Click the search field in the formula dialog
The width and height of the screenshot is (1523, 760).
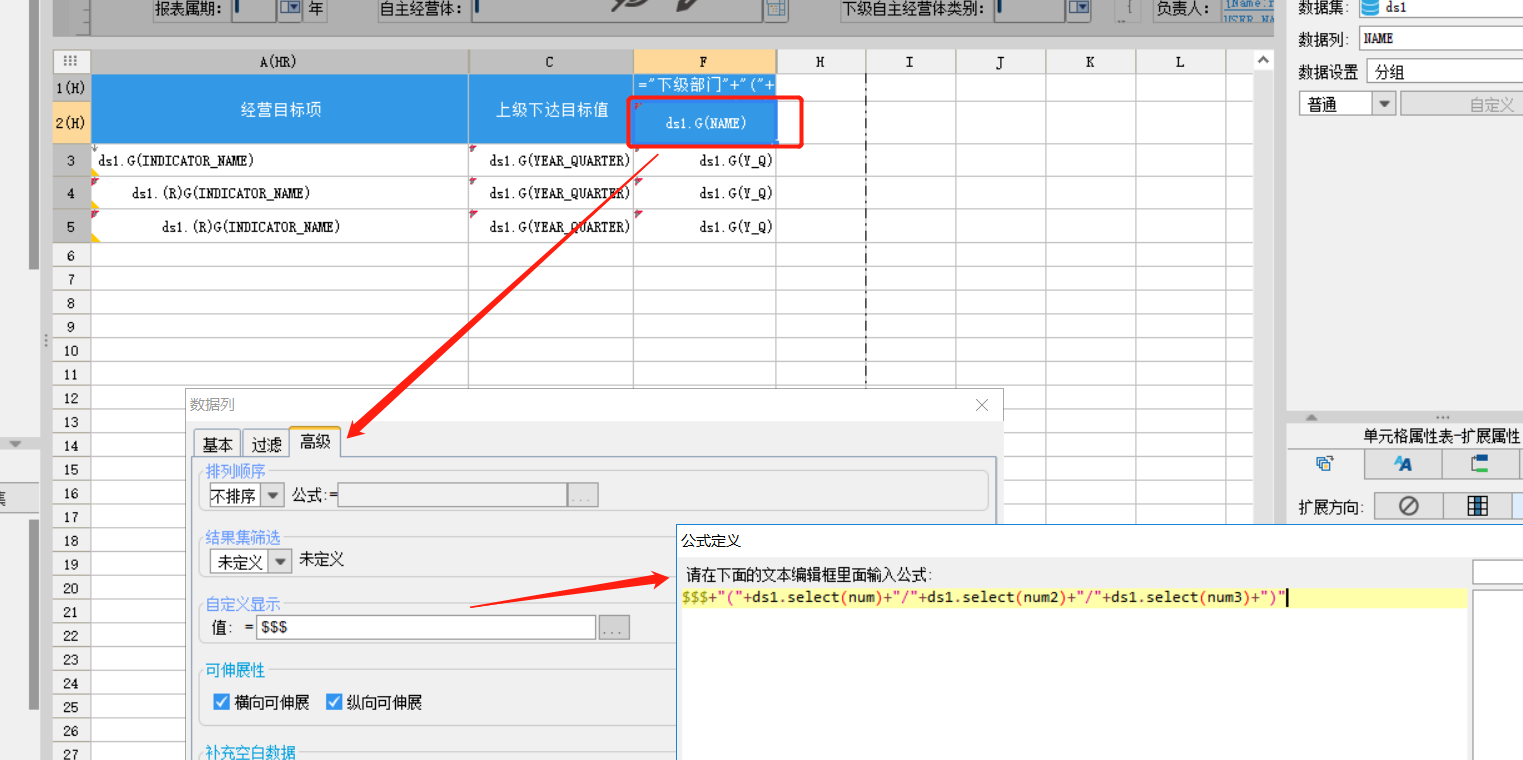(x=1497, y=572)
